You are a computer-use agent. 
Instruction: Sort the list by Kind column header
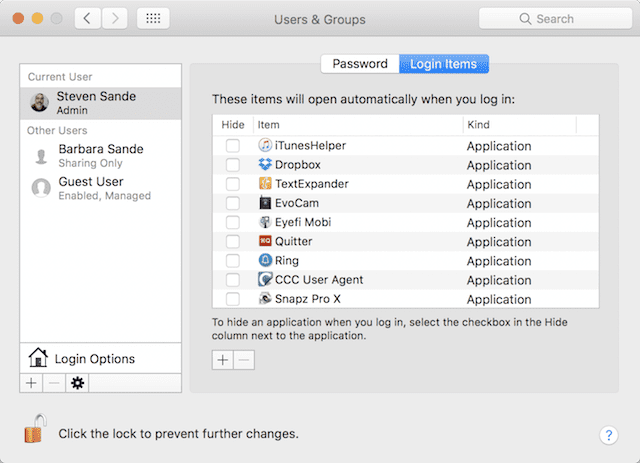click(x=518, y=124)
